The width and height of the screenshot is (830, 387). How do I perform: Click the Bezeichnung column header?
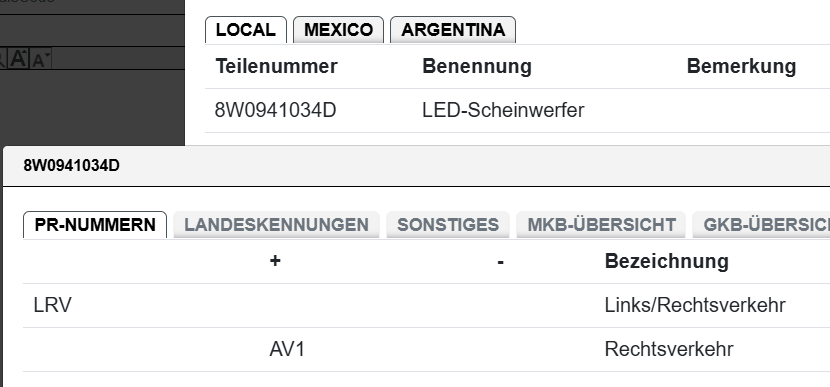point(666,261)
